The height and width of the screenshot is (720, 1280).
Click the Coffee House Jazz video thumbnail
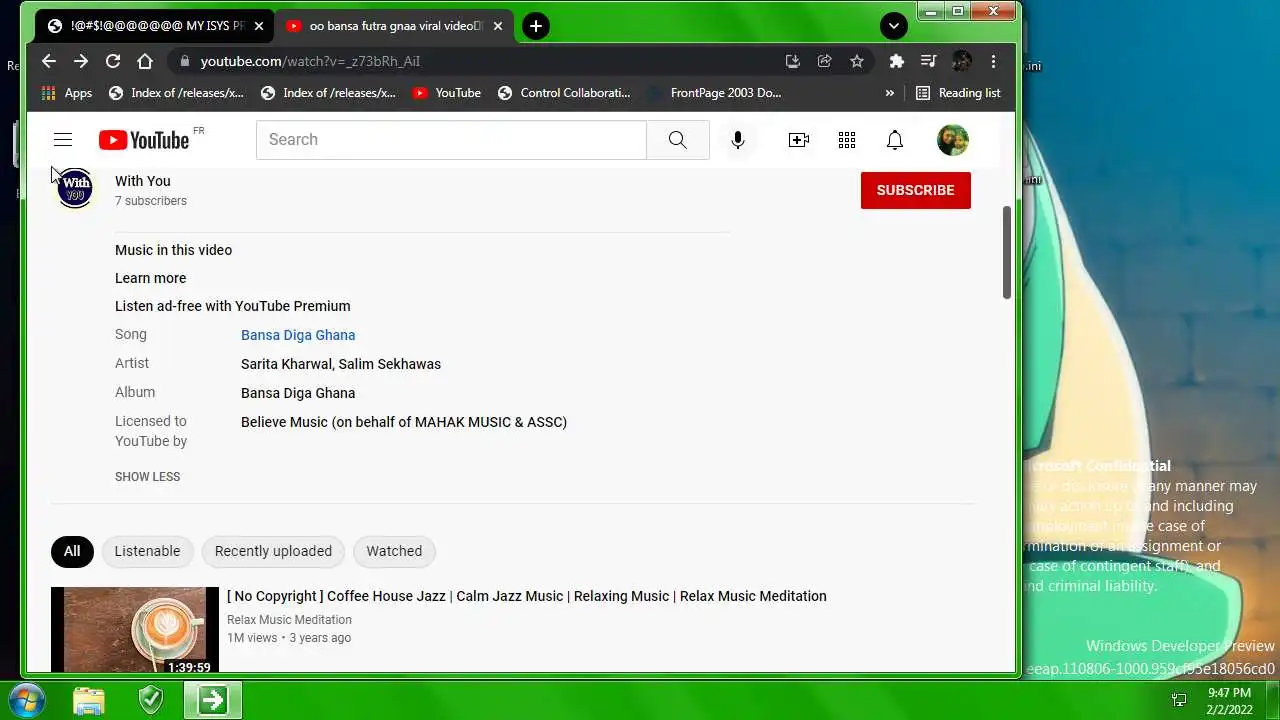click(135, 630)
